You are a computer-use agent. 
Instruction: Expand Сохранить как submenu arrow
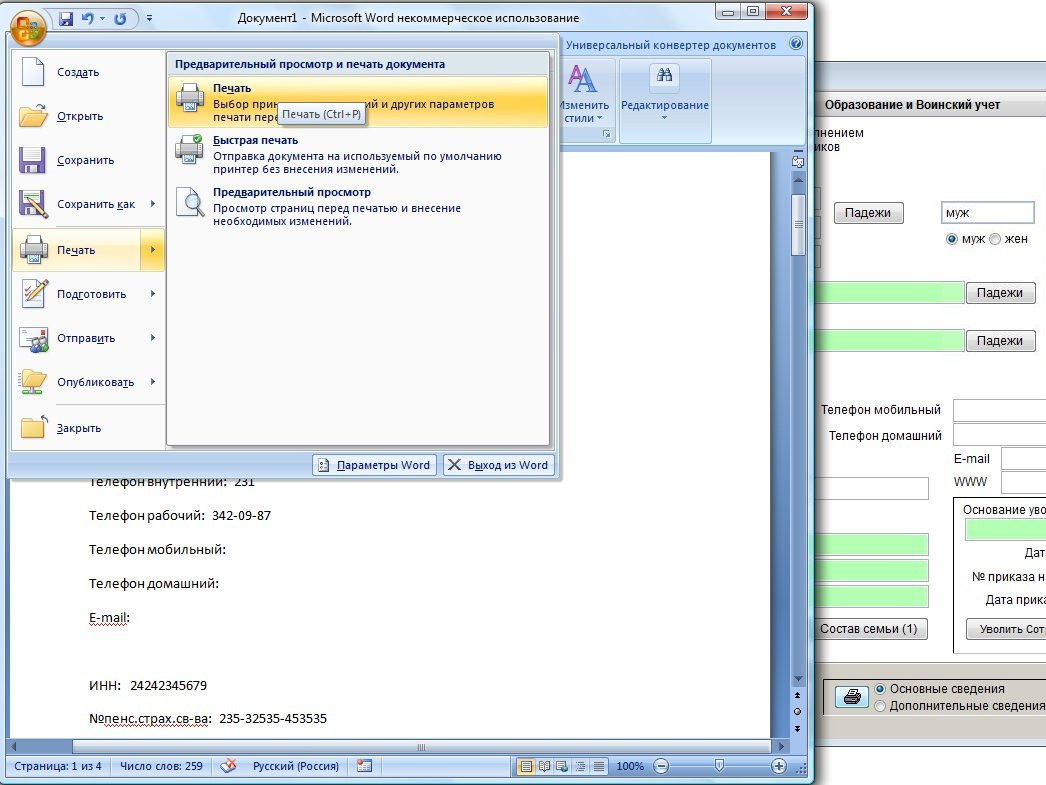(153, 204)
